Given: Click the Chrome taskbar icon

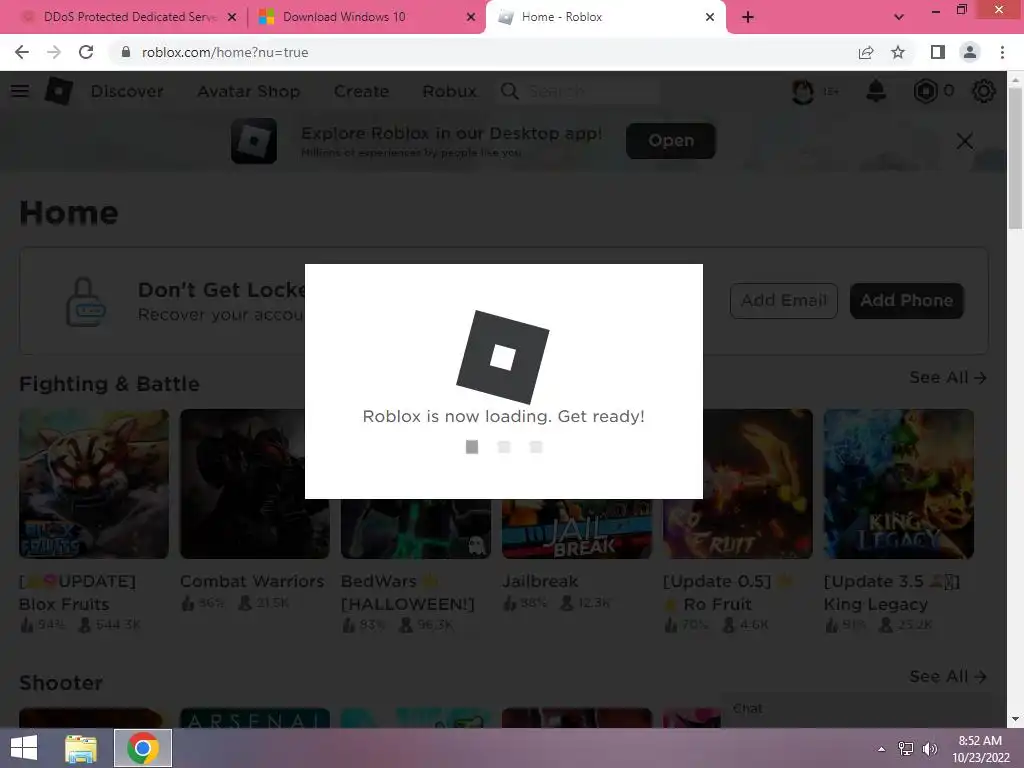Looking at the screenshot, I should pos(142,748).
